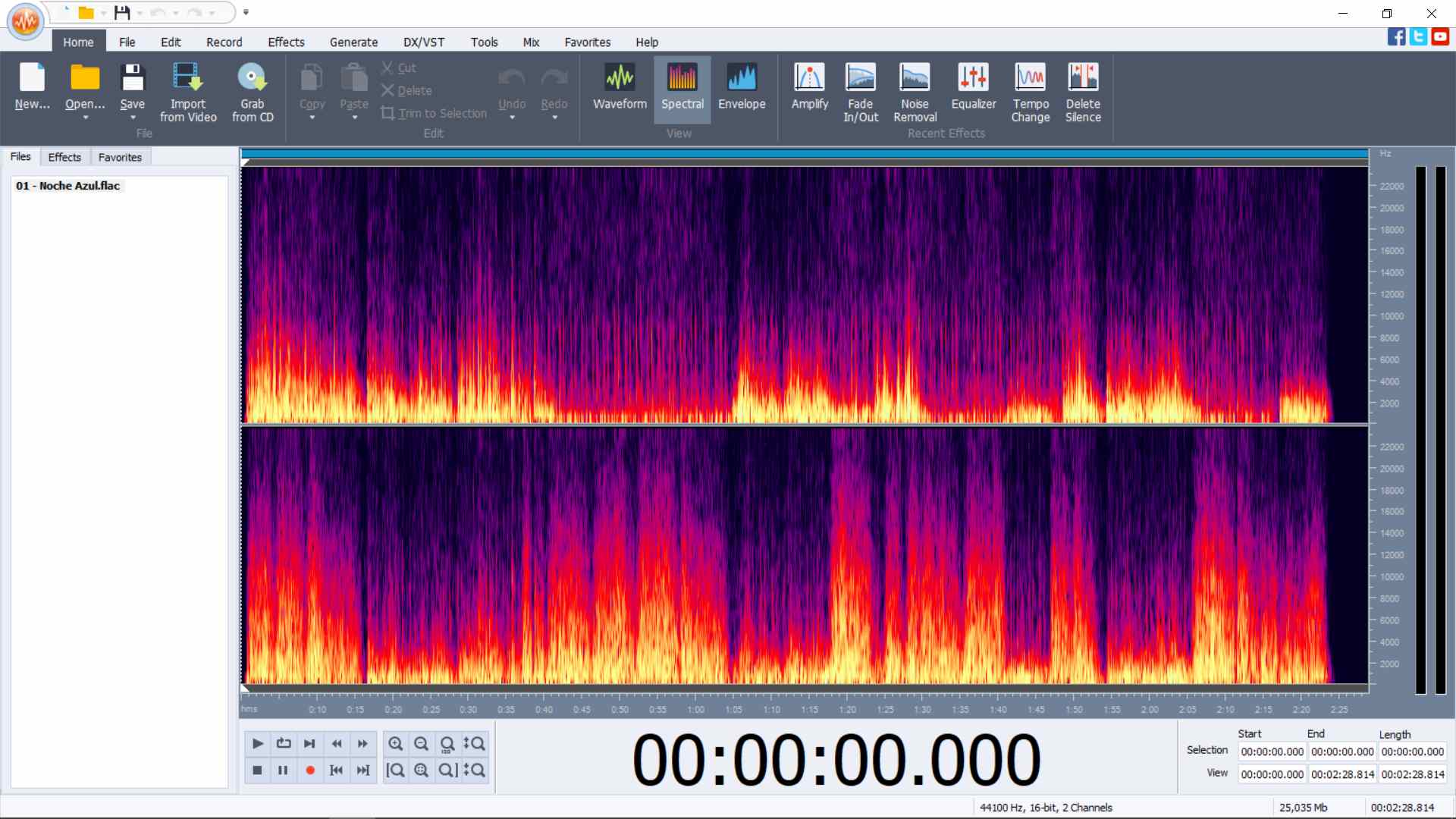Open the Effects menu tab
Screen dimensions: 1456x819
(x=285, y=42)
